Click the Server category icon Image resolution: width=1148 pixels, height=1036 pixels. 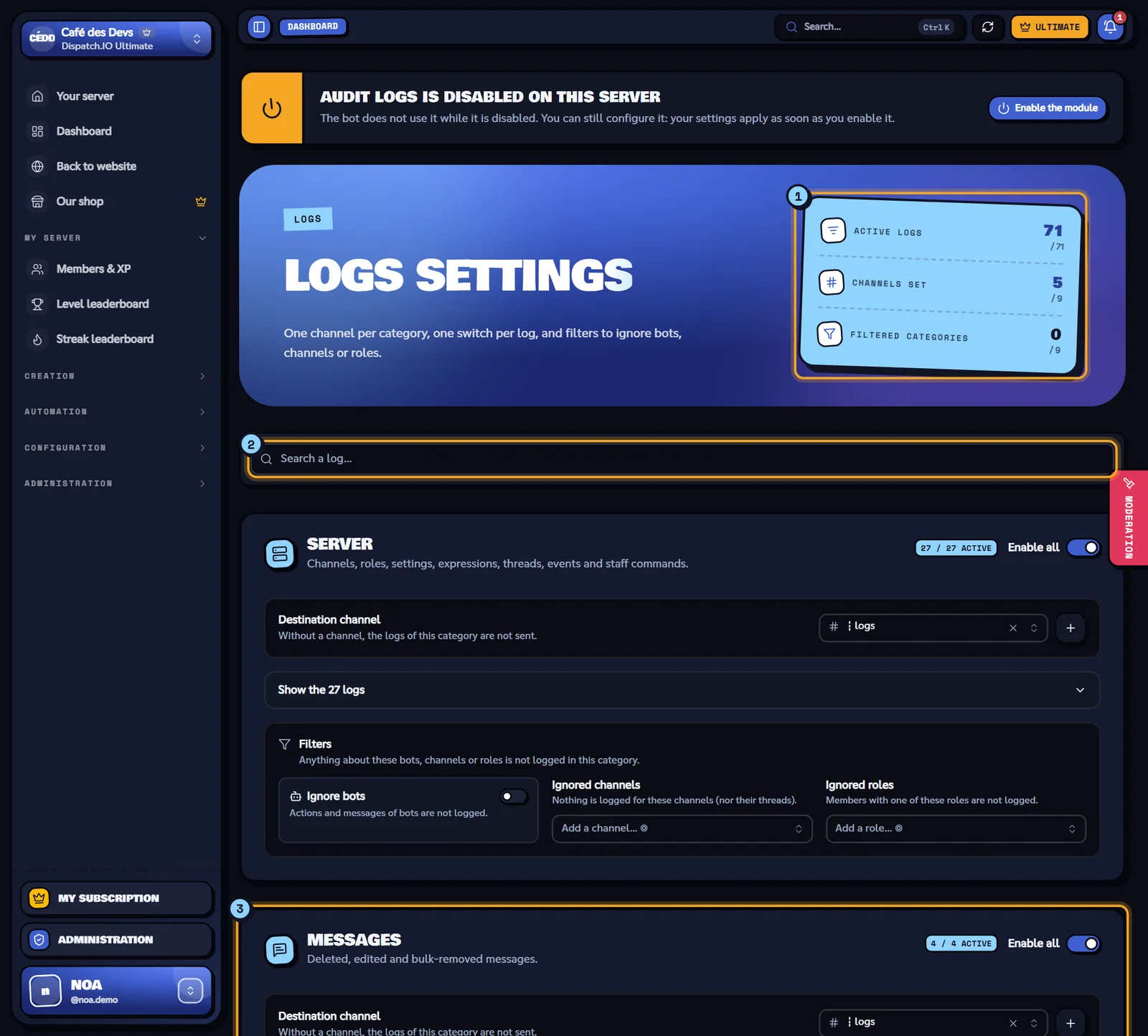pyautogui.click(x=280, y=554)
